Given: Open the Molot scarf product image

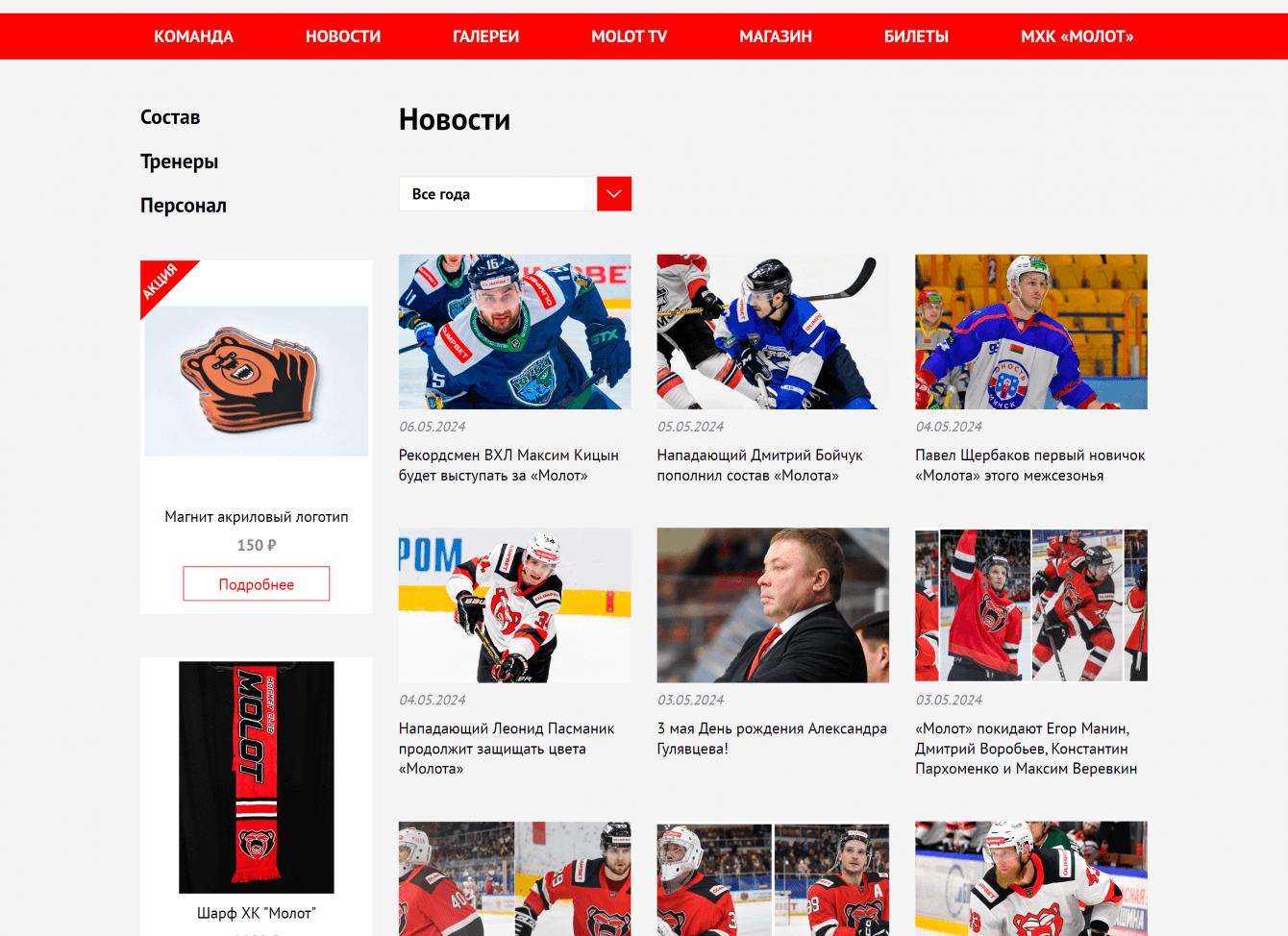Looking at the screenshot, I should [x=257, y=777].
